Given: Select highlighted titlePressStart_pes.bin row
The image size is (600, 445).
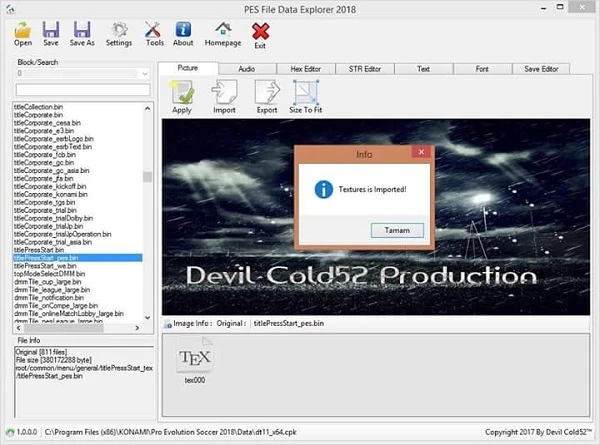Looking at the screenshot, I should [78, 258].
